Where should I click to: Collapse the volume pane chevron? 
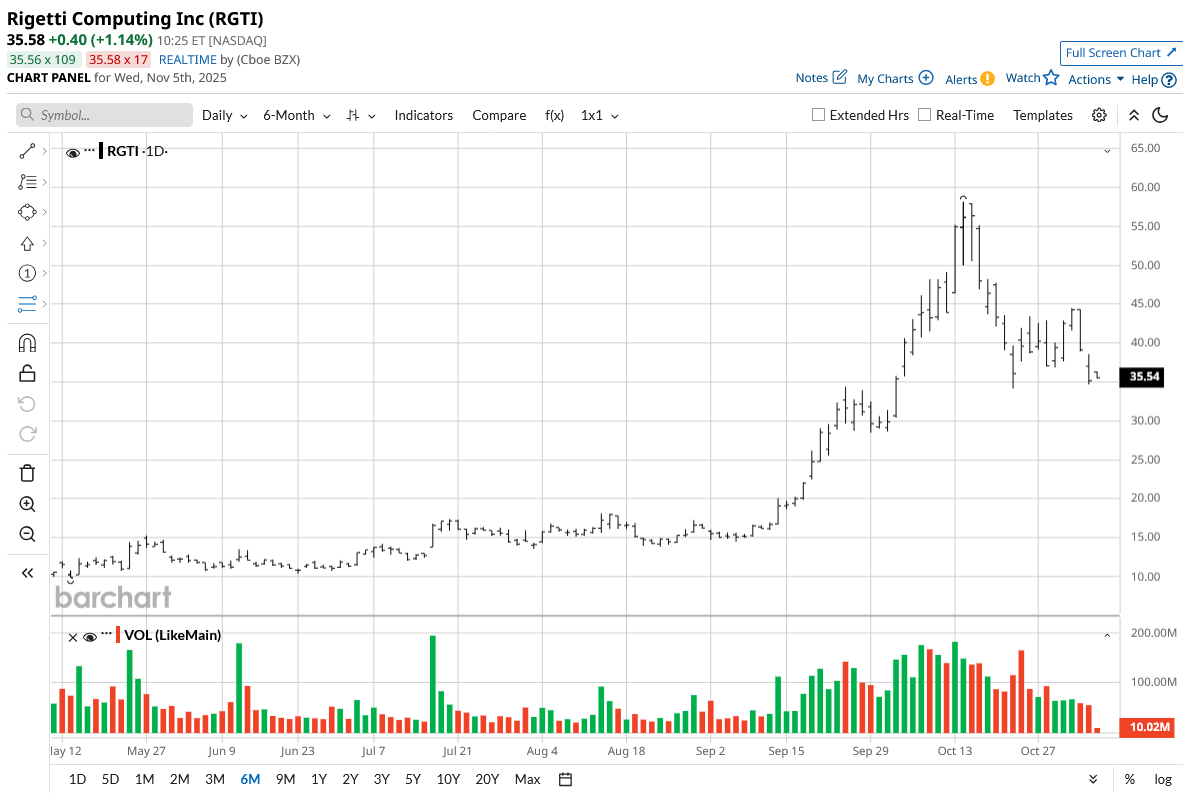click(1107, 635)
